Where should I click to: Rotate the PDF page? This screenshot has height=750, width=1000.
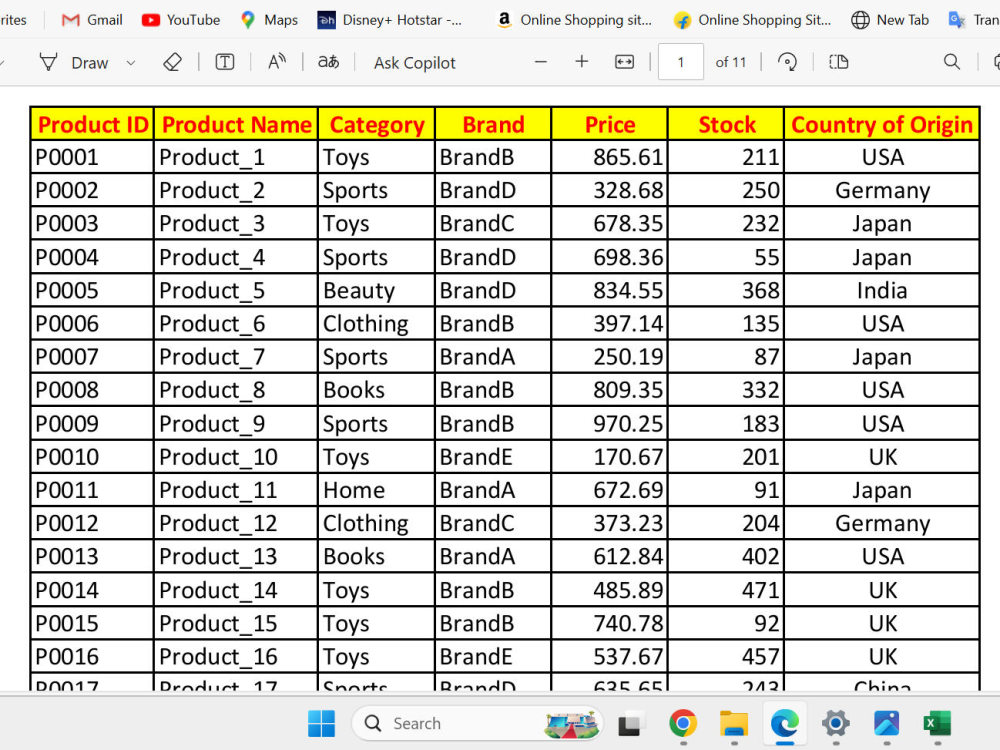coord(787,62)
